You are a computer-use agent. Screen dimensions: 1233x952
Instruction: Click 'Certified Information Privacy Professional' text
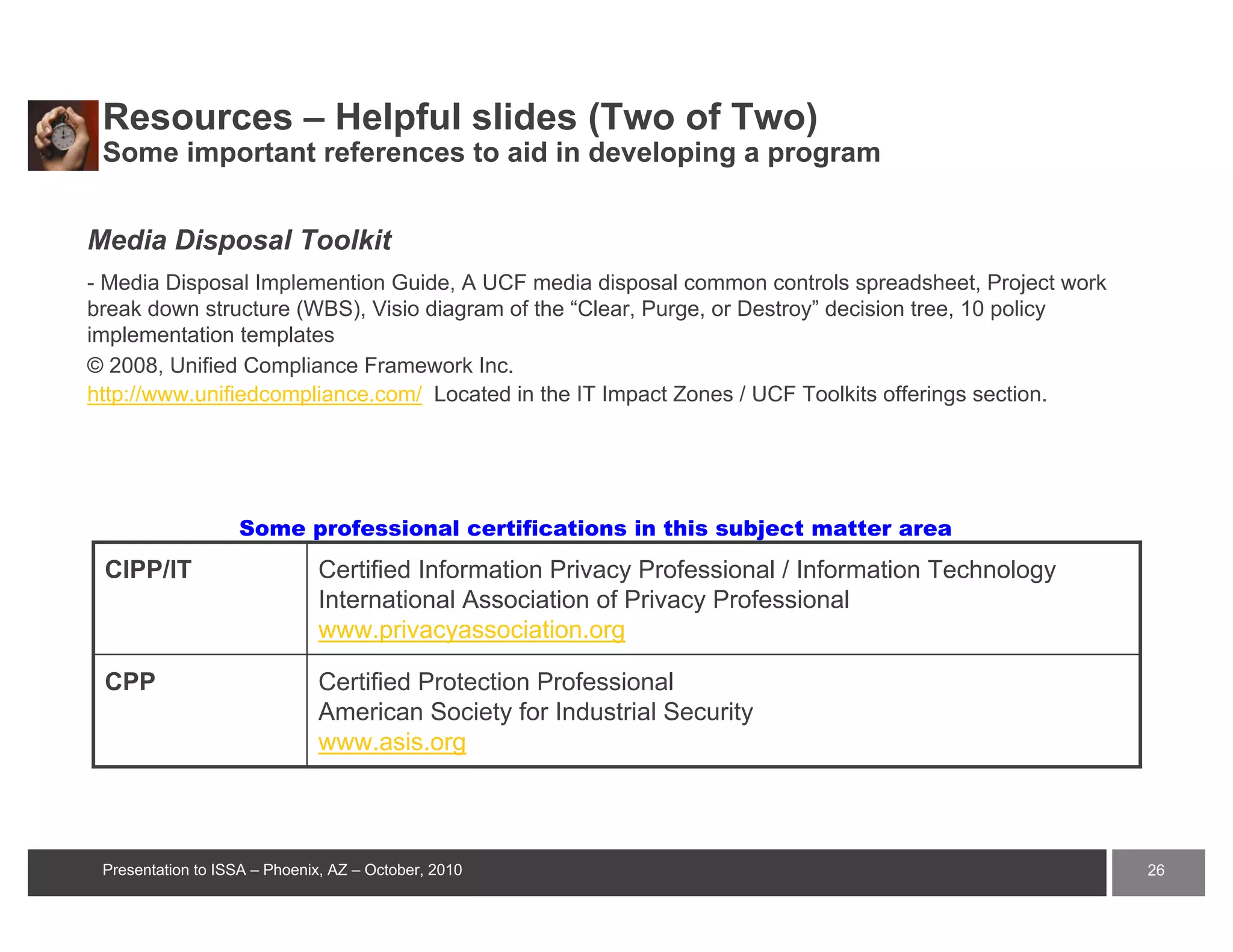(x=545, y=570)
